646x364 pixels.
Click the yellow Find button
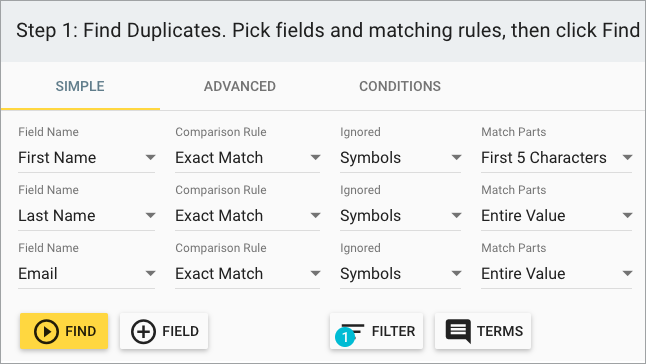(64, 331)
